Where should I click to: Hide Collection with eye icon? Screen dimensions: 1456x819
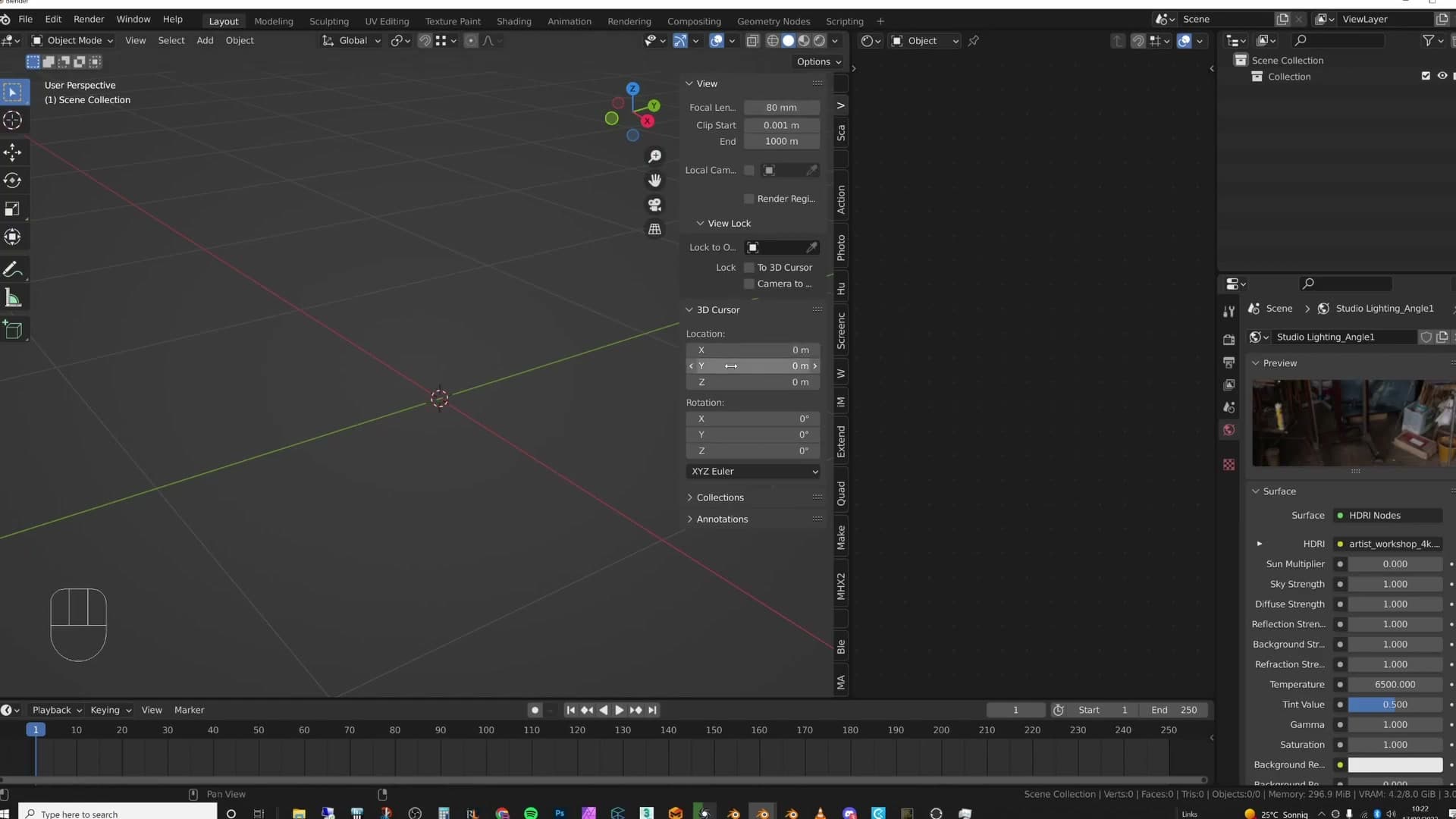(1442, 76)
